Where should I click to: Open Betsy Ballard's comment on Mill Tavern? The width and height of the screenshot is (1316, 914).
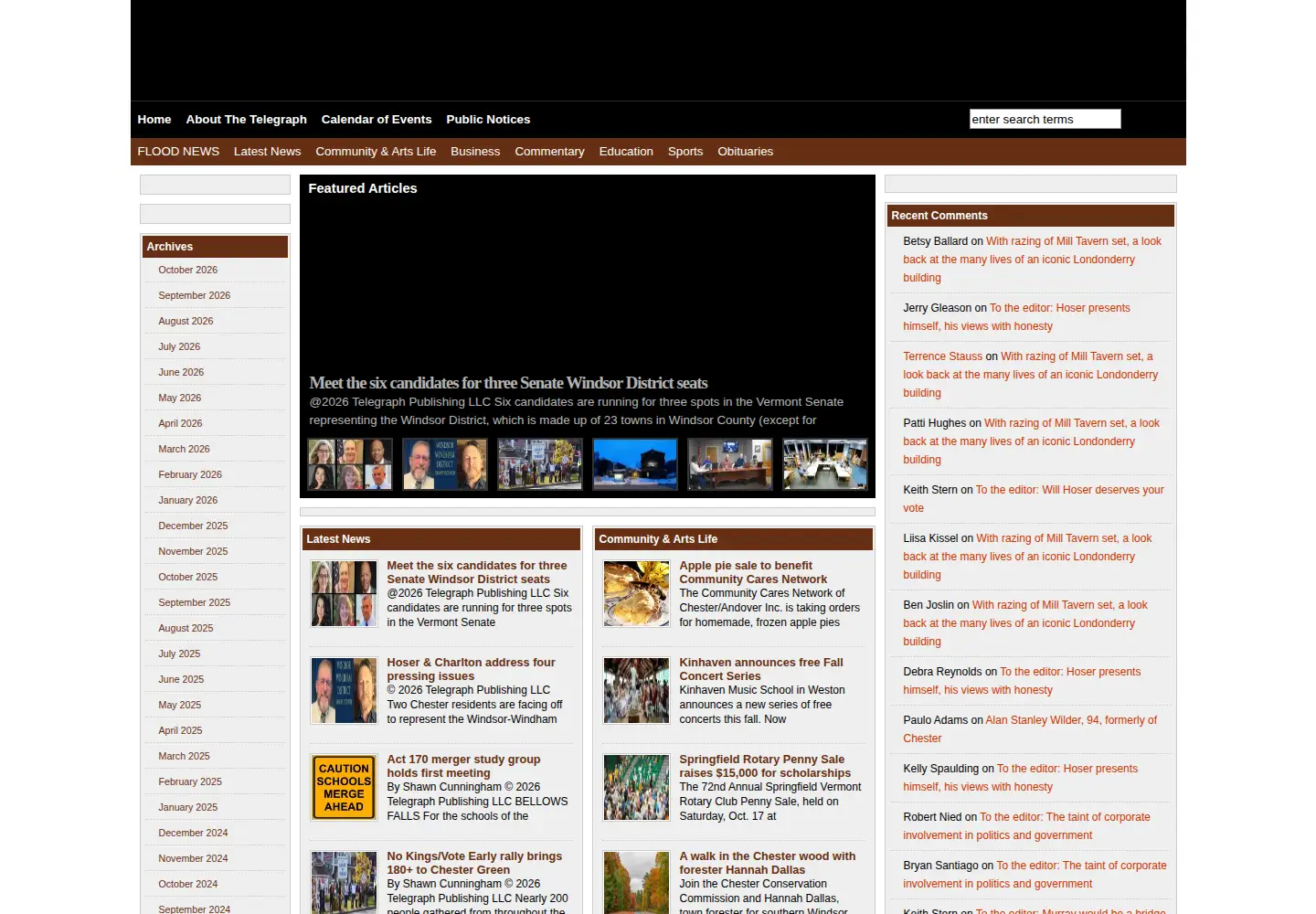[x=1033, y=260]
